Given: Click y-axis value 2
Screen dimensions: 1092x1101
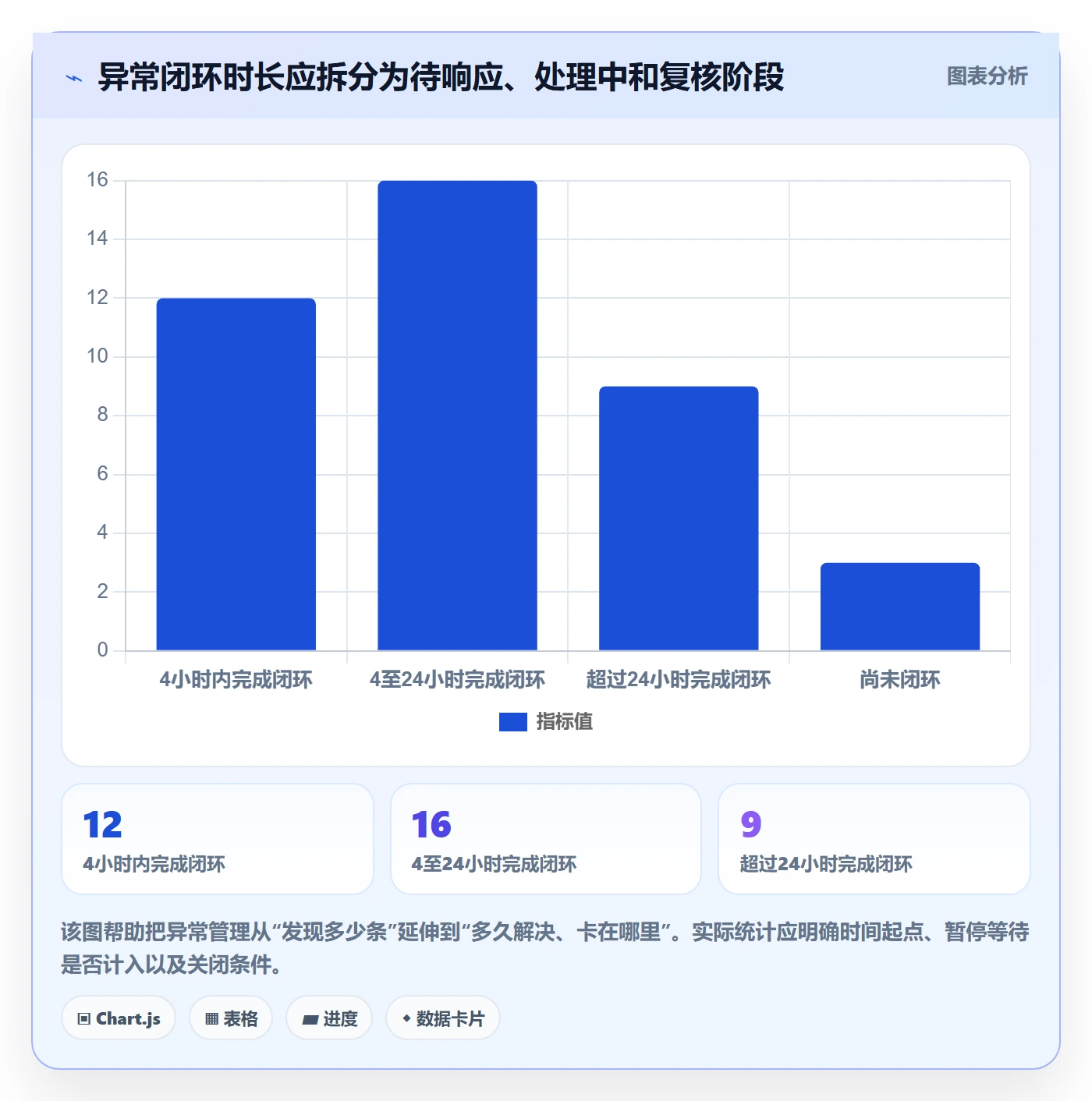Looking at the screenshot, I should click(102, 592).
